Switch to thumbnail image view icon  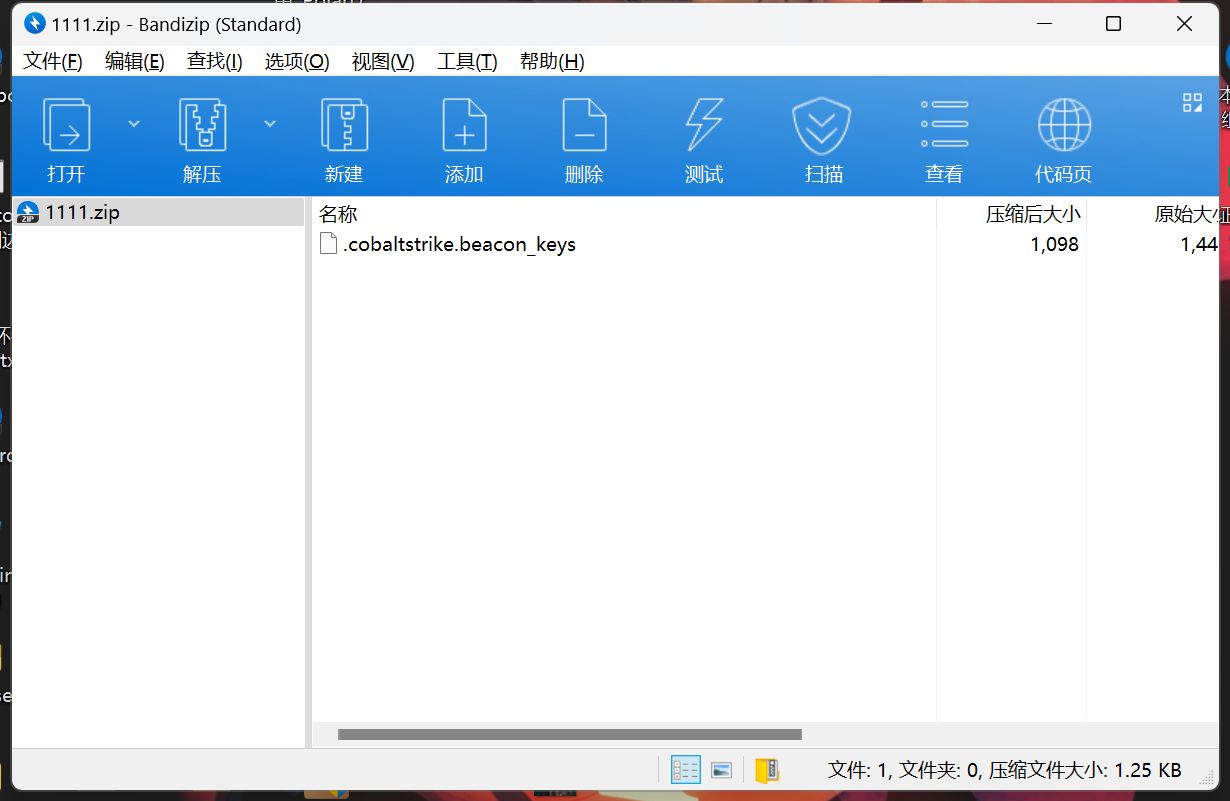721,770
